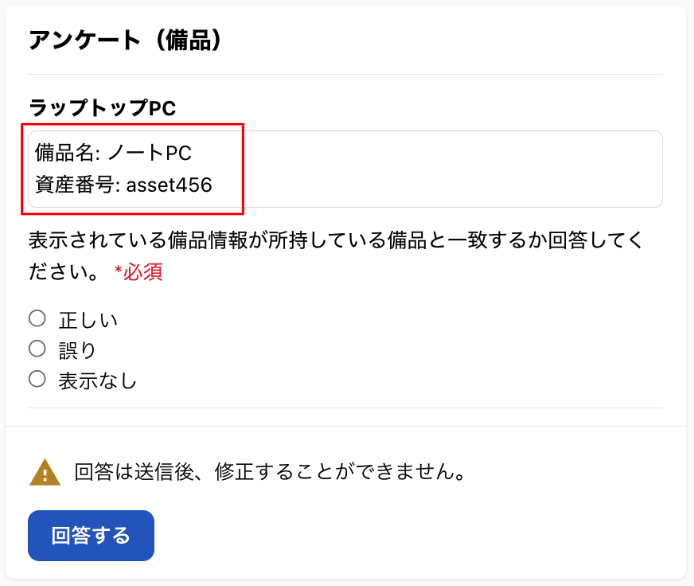Click the red *必須 required marker
Image resolution: width=694 pixels, height=586 pixels.
coord(139,271)
